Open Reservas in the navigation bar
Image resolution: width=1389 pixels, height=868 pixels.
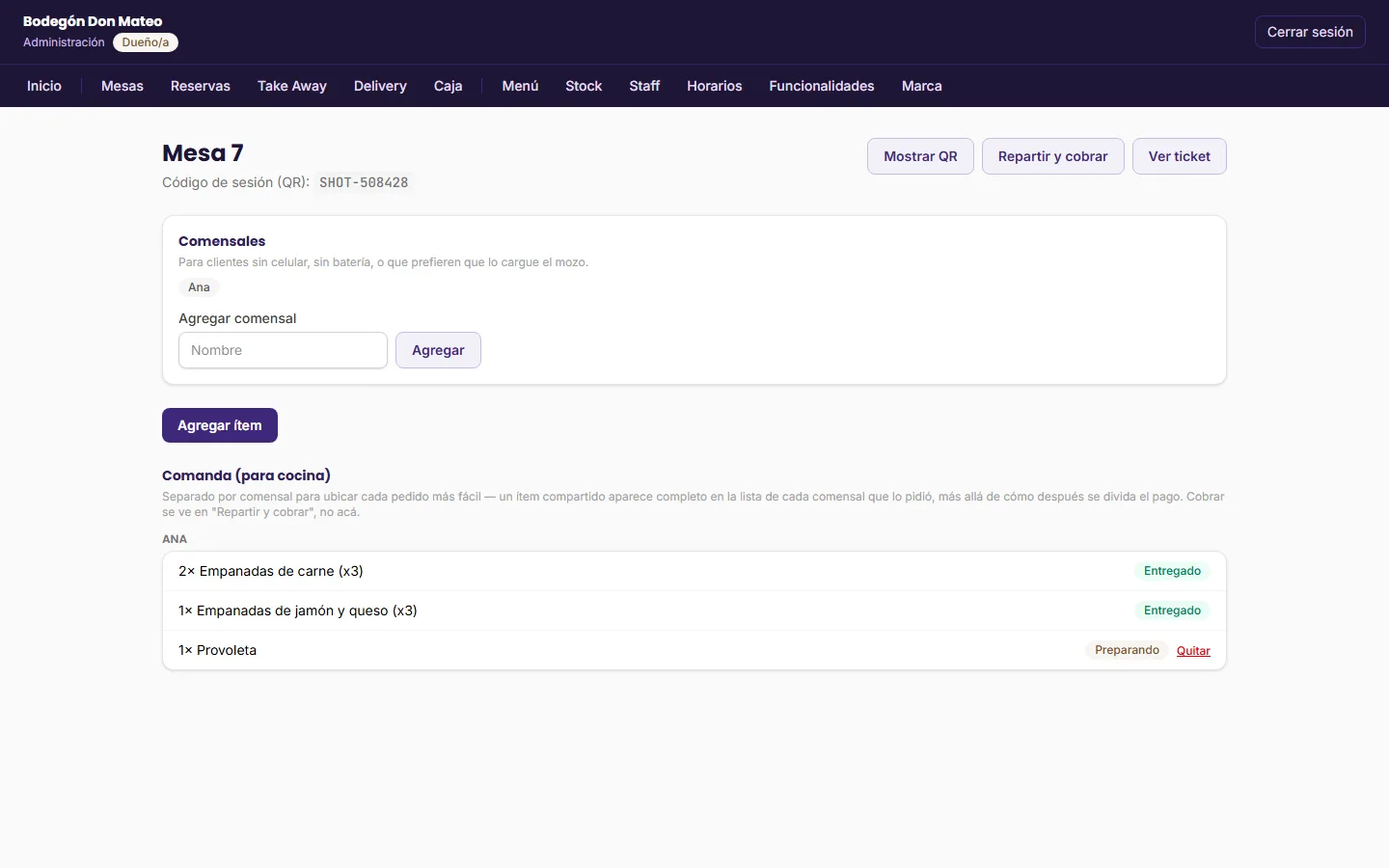[x=201, y=86]
